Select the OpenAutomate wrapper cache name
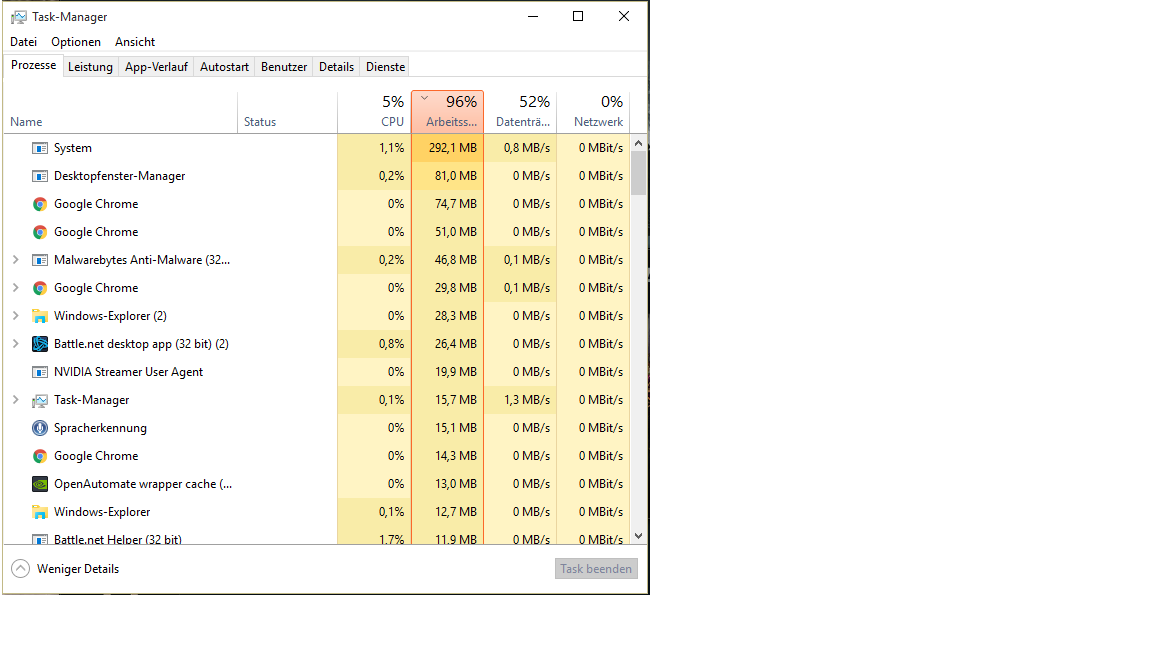1152x648 pixels. click(143, 484)
